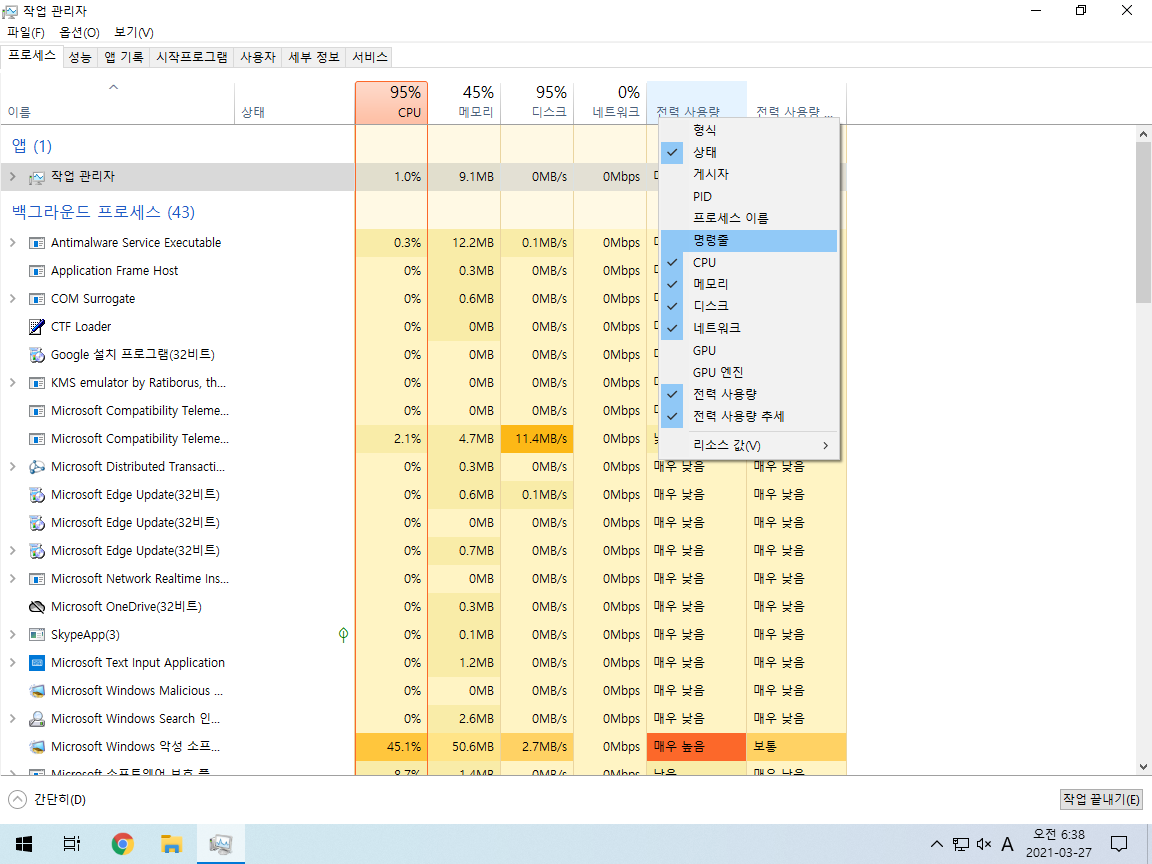Click the Google 설치 프로그램 icon
The image size is (1152, 864).
tap(37, 355)
